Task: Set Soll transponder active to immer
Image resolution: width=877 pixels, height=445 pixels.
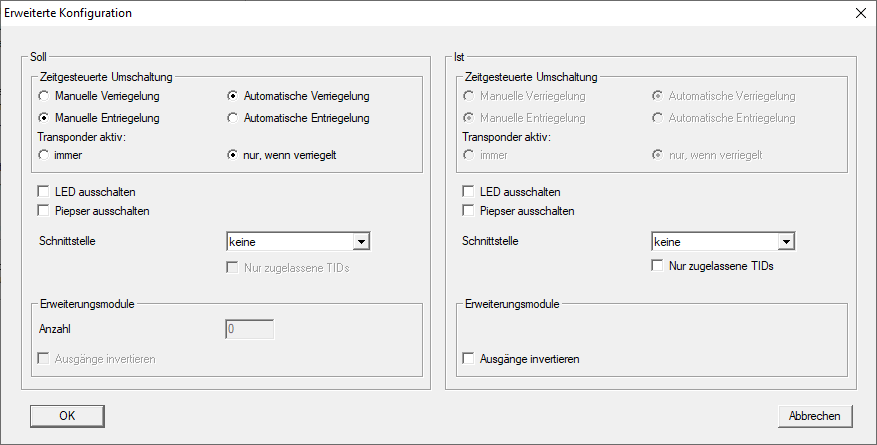Action: point(43,155)
